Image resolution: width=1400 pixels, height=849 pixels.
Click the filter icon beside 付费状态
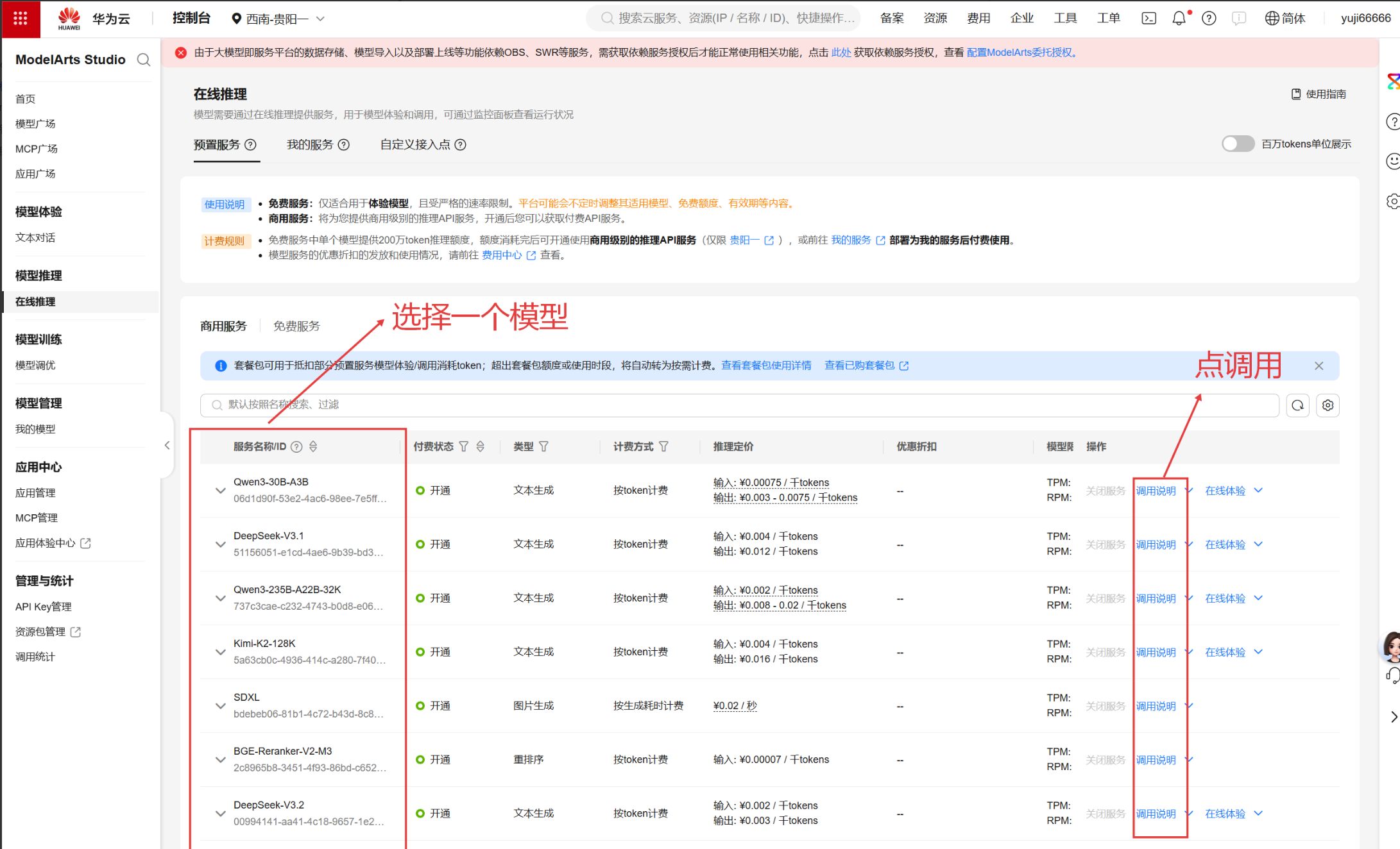click(x=464, y=446)
